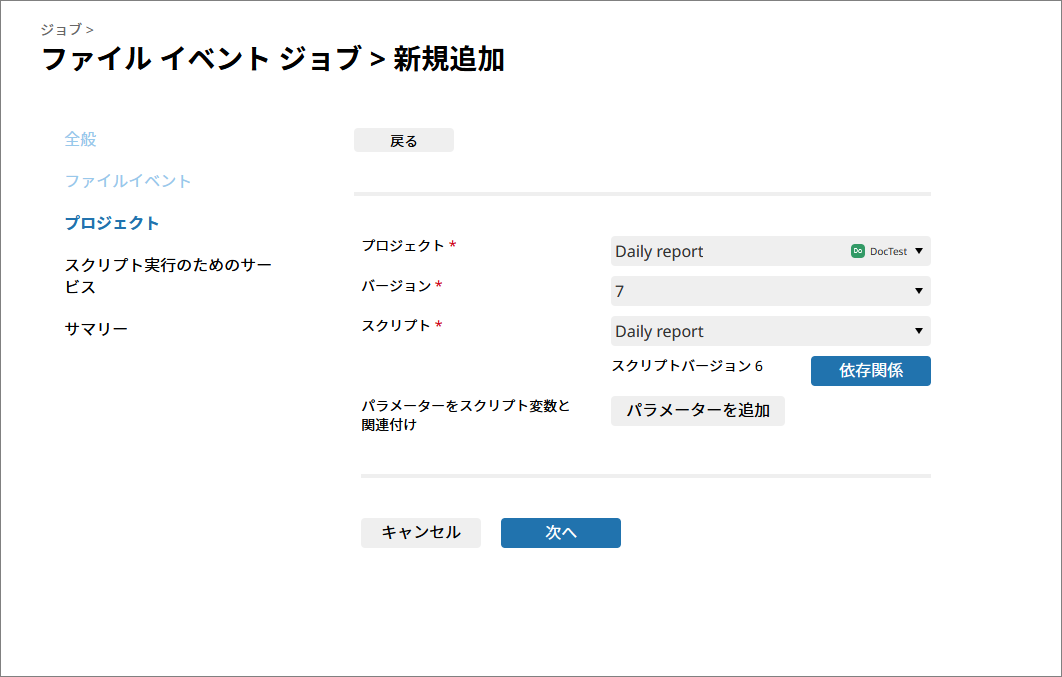The image size is (1062, 677).
Task: Select the プロジェクト step in sidebar
Action: click(112, 223)
